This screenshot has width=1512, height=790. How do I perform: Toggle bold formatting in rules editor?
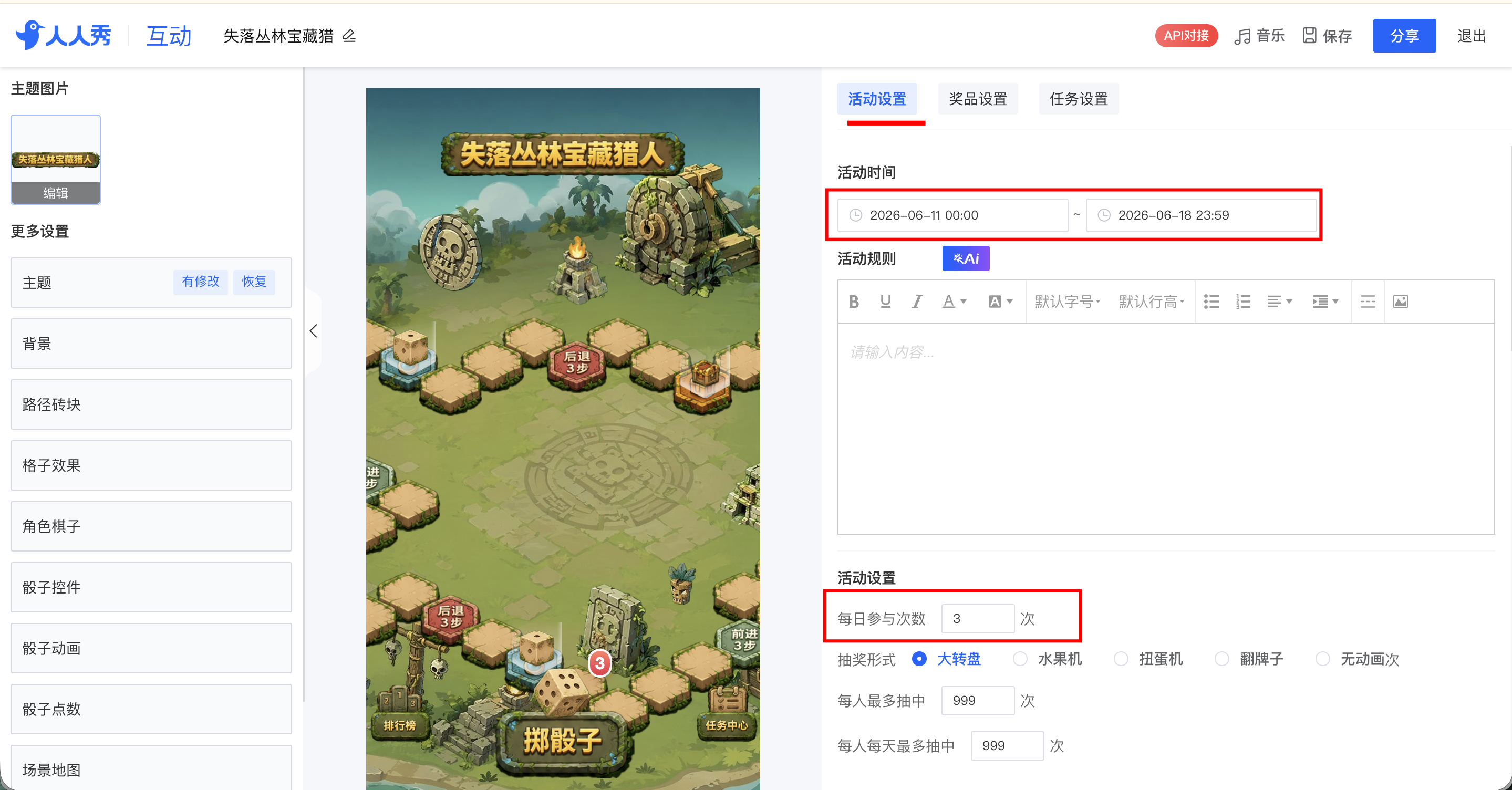point(853,302)
